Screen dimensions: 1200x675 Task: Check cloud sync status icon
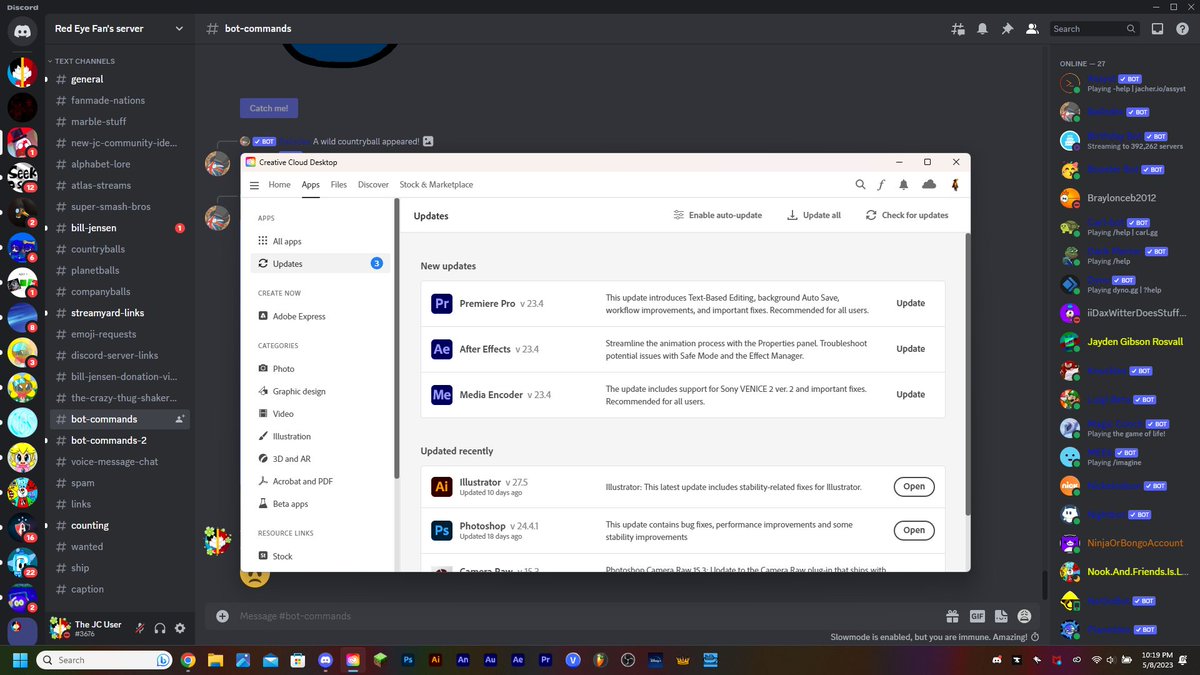point(929,185)
